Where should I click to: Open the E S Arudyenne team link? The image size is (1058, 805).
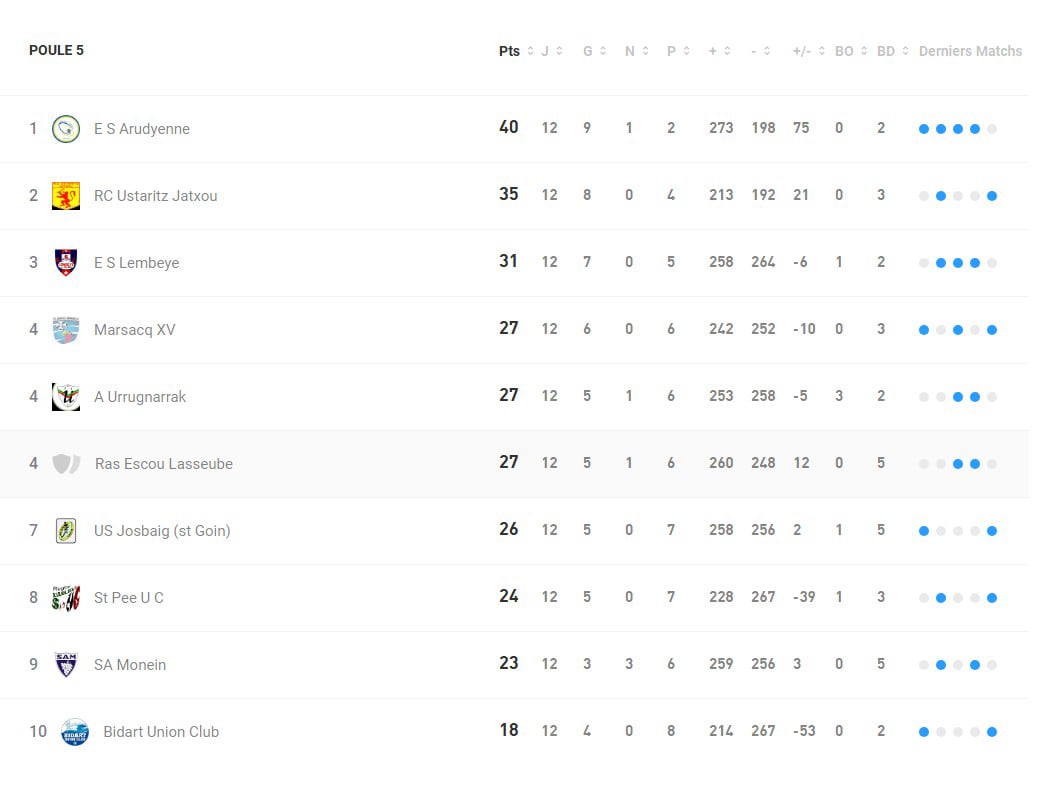click(142, 129)
